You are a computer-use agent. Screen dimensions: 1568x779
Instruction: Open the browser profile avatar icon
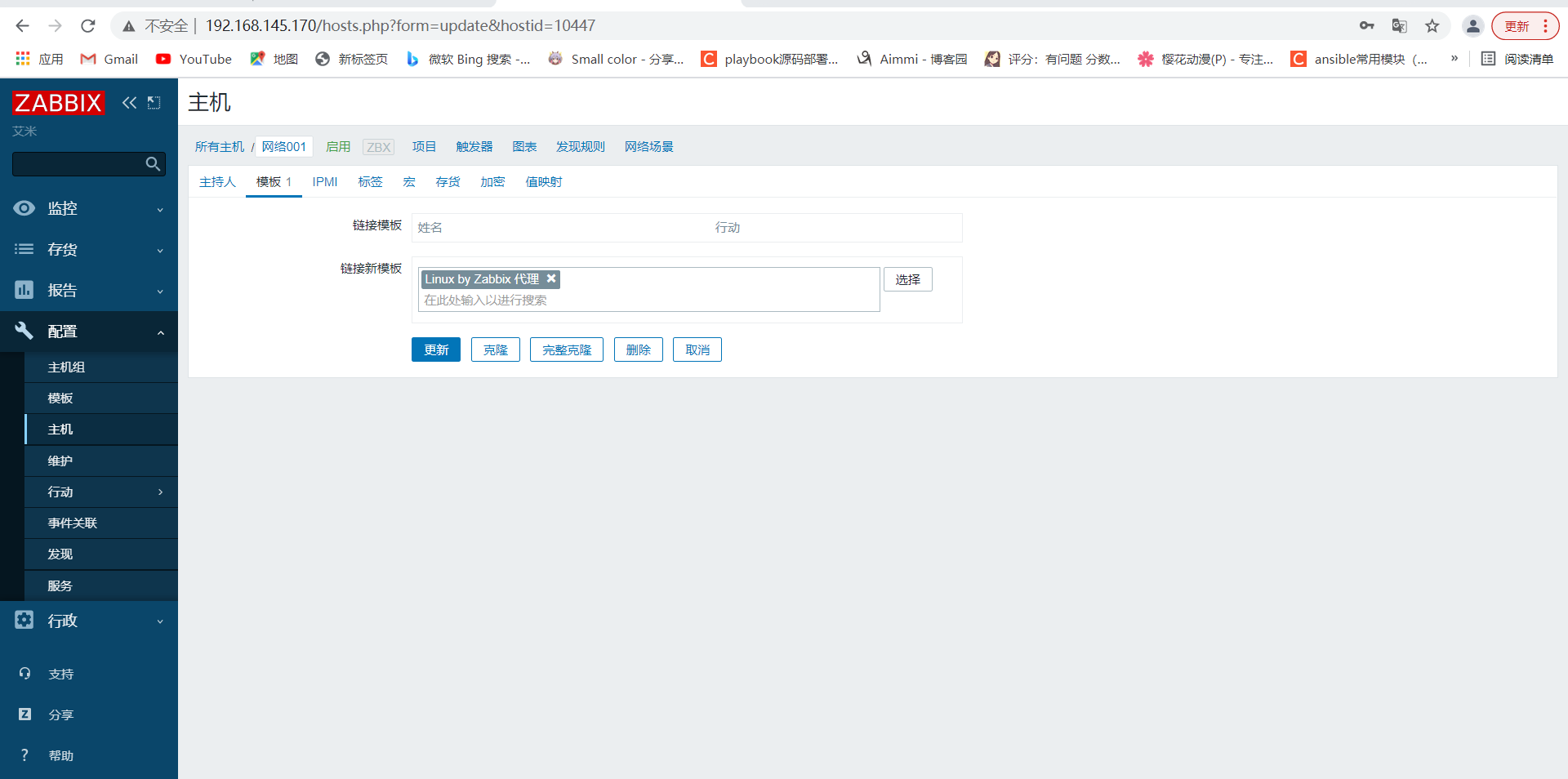click(x=1473, y=26)
